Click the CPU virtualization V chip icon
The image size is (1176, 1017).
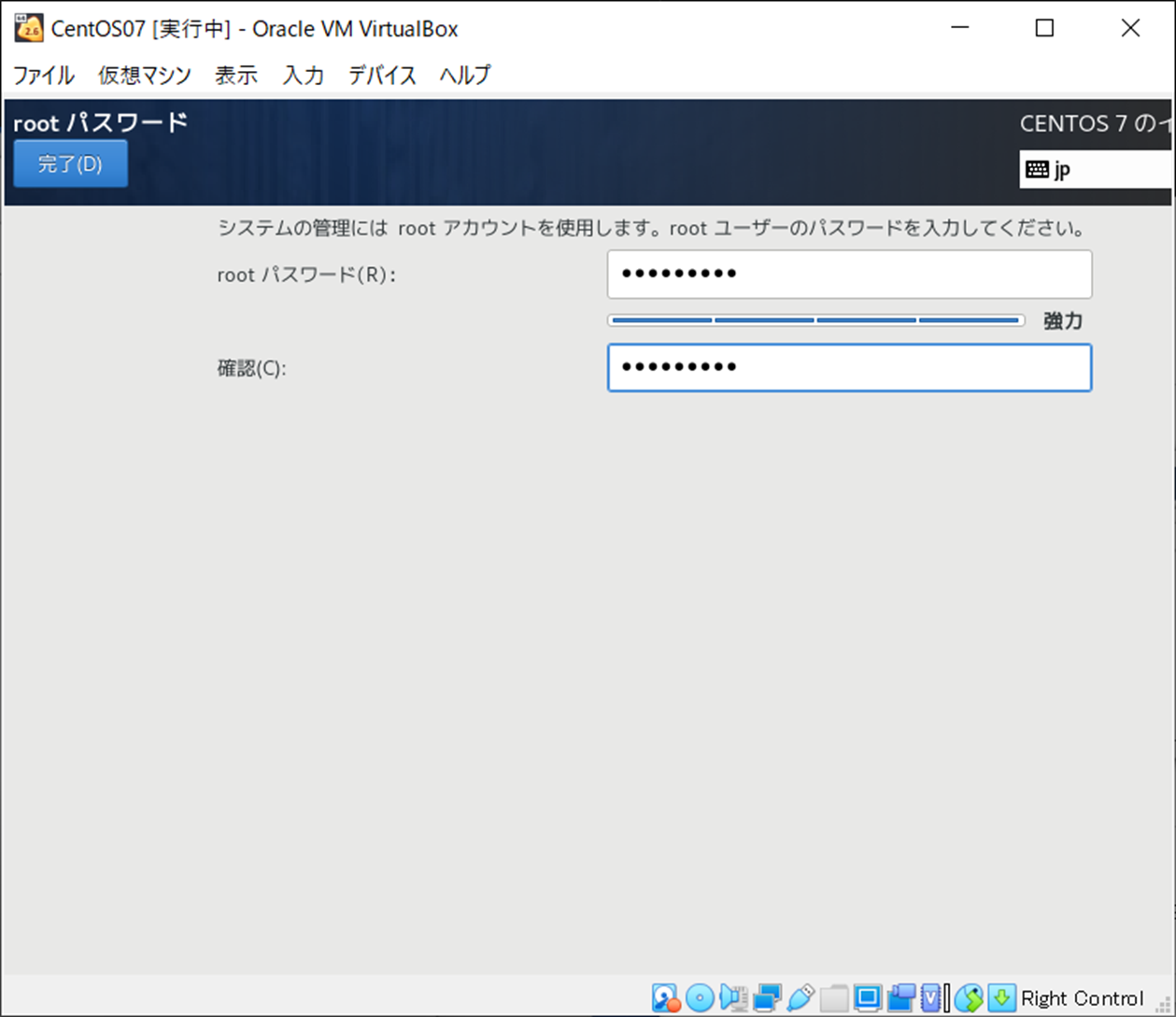[932, 998]
